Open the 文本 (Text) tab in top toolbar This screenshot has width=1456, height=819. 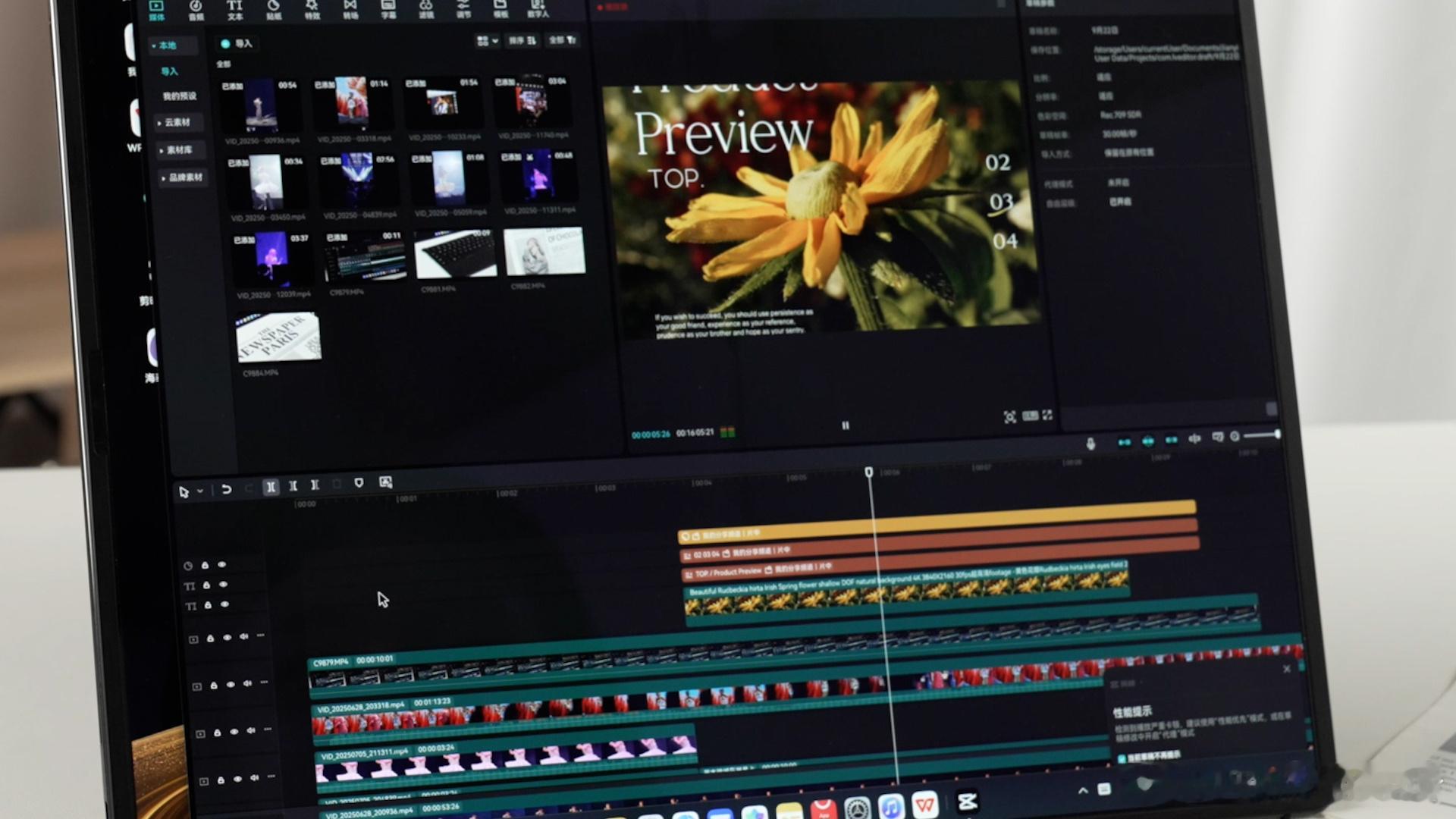234,10
